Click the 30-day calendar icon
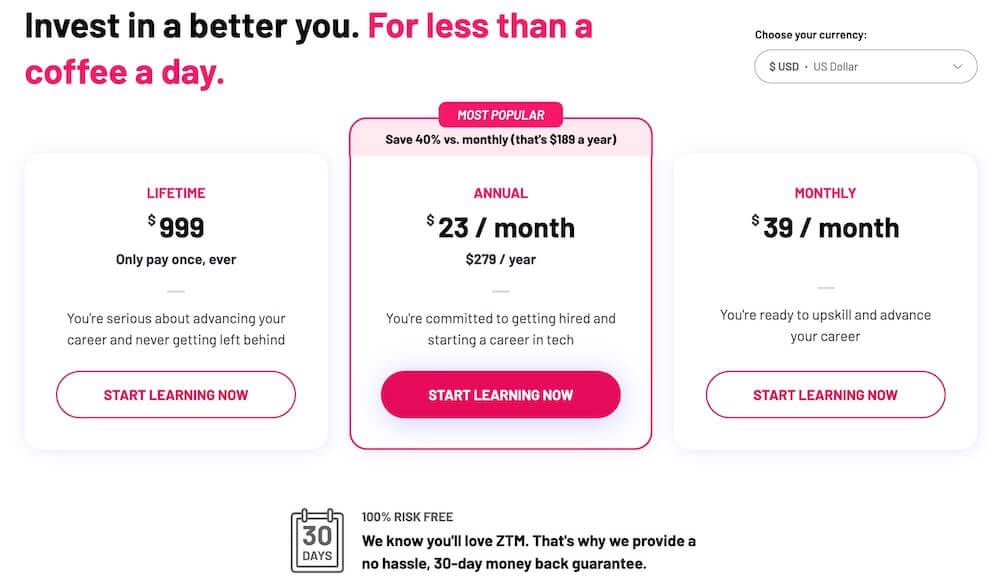Image resolution: width=1000 pixels, height=588 pixels. coord(317,539)
